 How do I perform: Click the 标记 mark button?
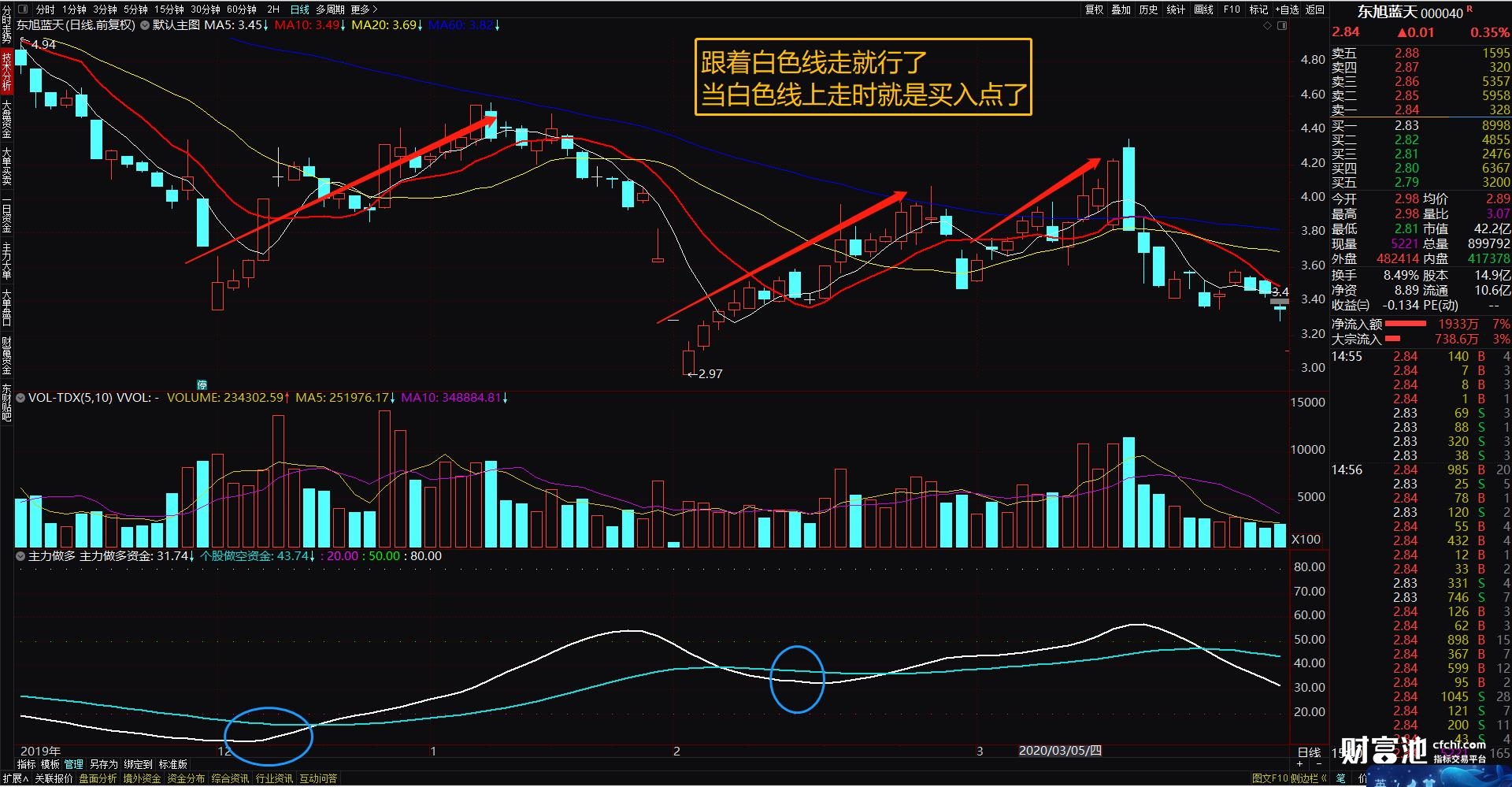coord(1258,9)
